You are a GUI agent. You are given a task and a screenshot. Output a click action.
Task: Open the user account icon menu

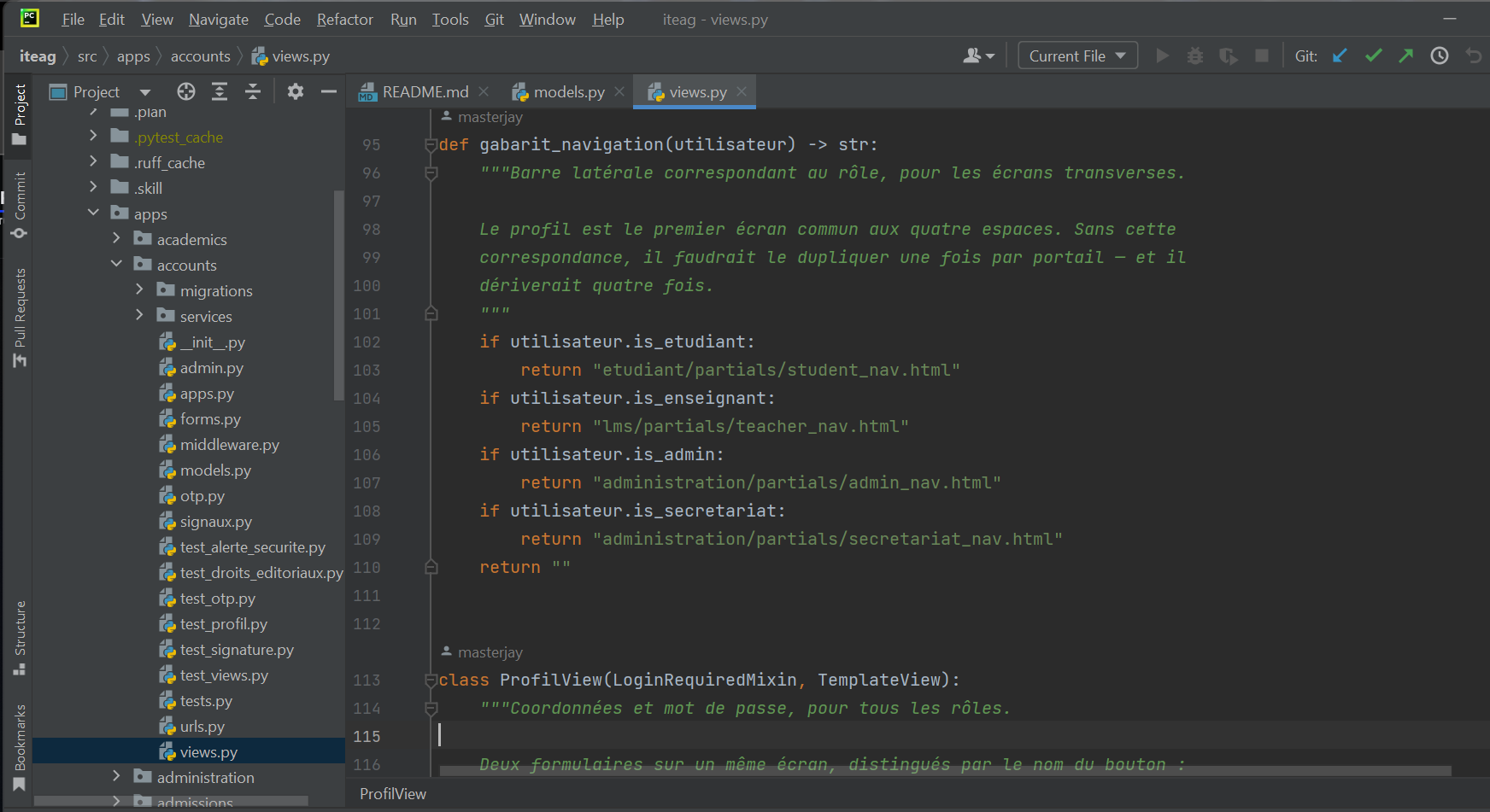[979, 55]
